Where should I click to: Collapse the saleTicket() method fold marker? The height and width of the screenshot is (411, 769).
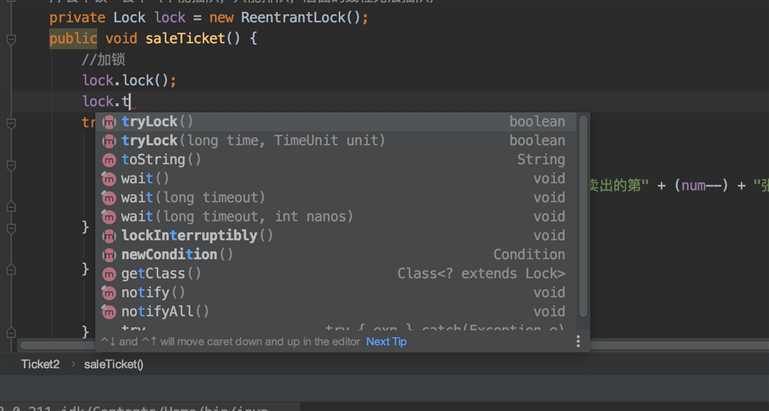(x=11, y=39)
